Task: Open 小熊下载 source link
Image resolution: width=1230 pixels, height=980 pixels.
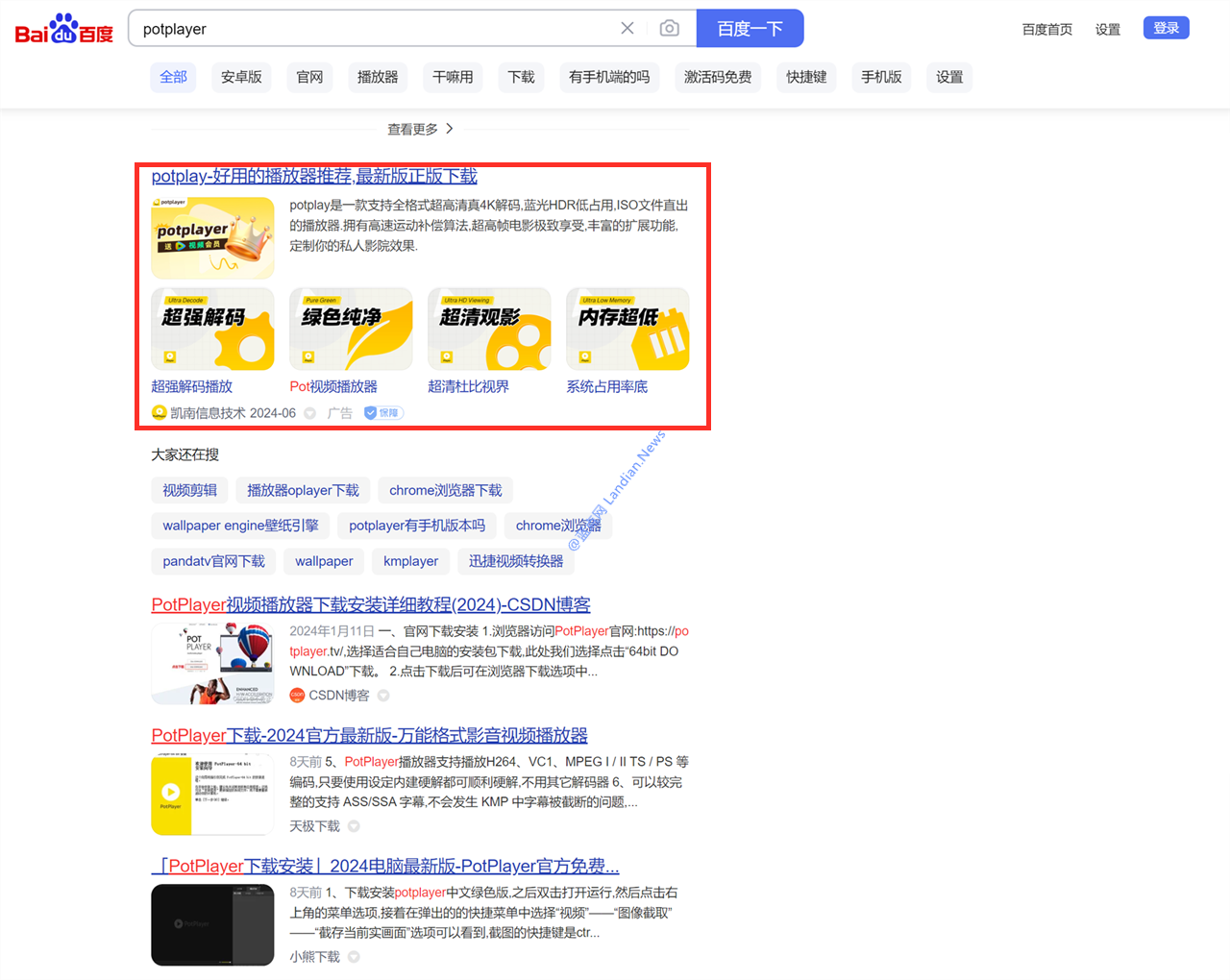Action: coord(314,957)
